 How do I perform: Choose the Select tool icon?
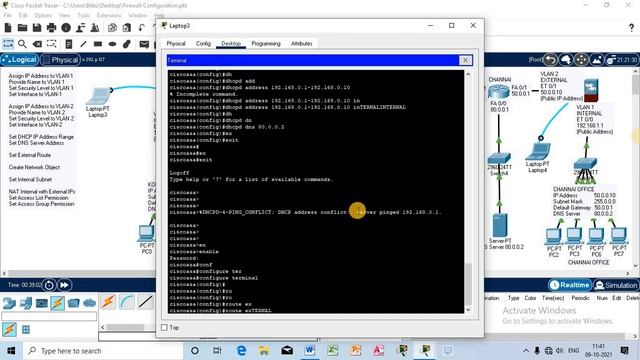8,44
